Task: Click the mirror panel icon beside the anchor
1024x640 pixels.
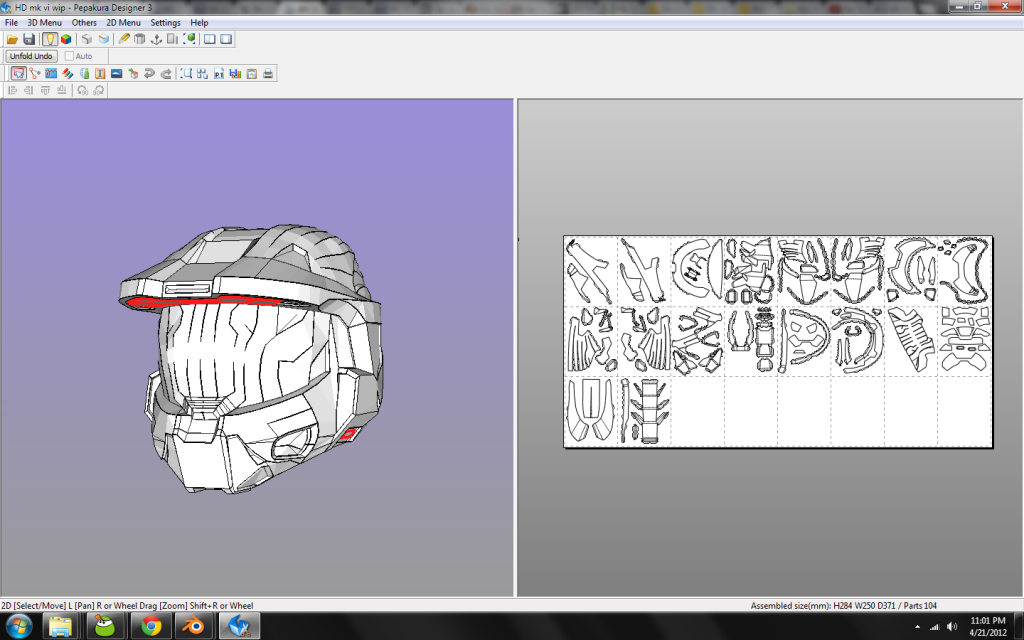Action: [172, 39]
